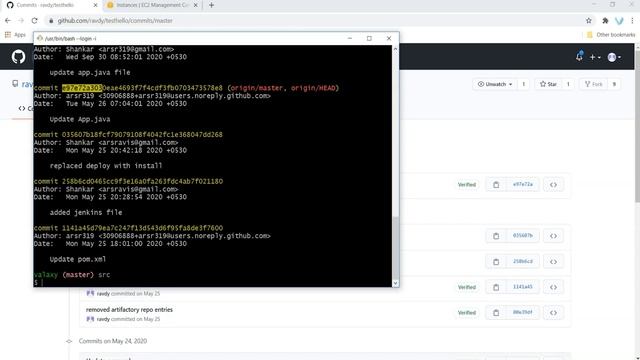
Task: Open commit 258b6cd link
Action: coord(523,261)
